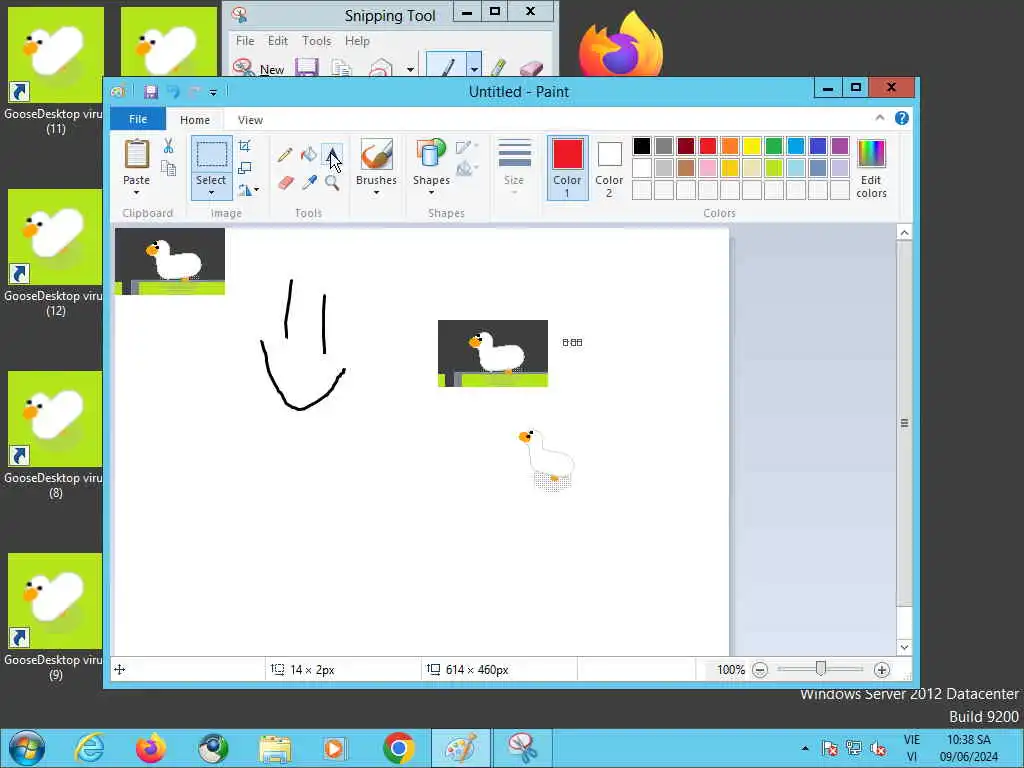Screen dimensions: 1024x768
Task: Switch to the View tab in Paint
Action: pyautogui.click(x=250, y=120)
